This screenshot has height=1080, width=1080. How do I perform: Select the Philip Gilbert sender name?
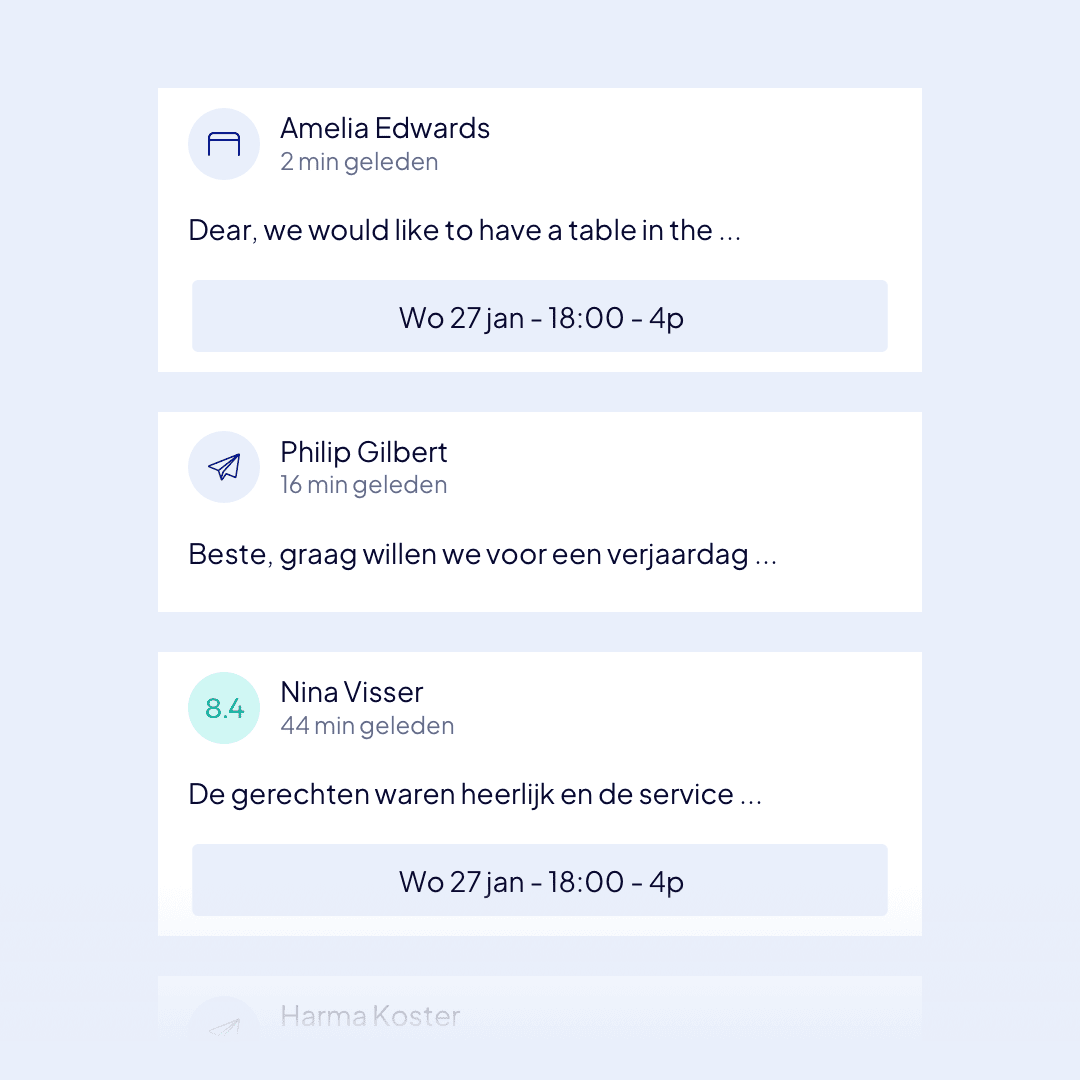[364, 452]
